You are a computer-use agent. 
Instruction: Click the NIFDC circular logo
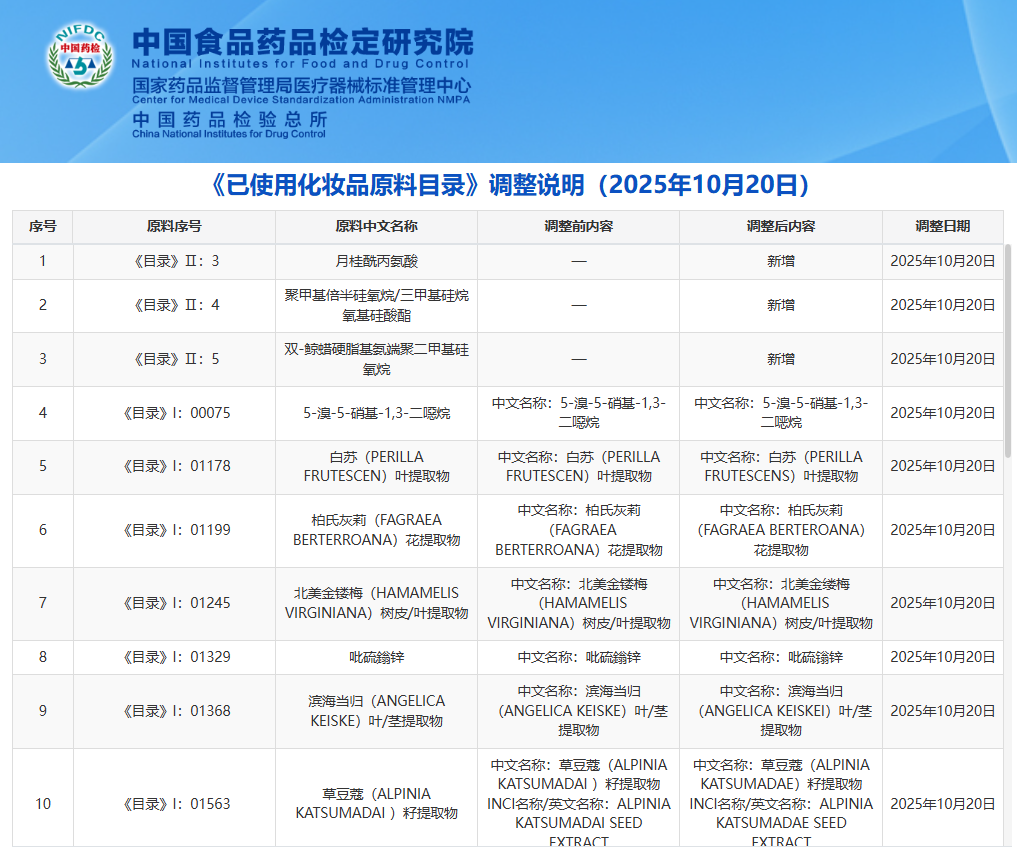click(x=81, y=54)
